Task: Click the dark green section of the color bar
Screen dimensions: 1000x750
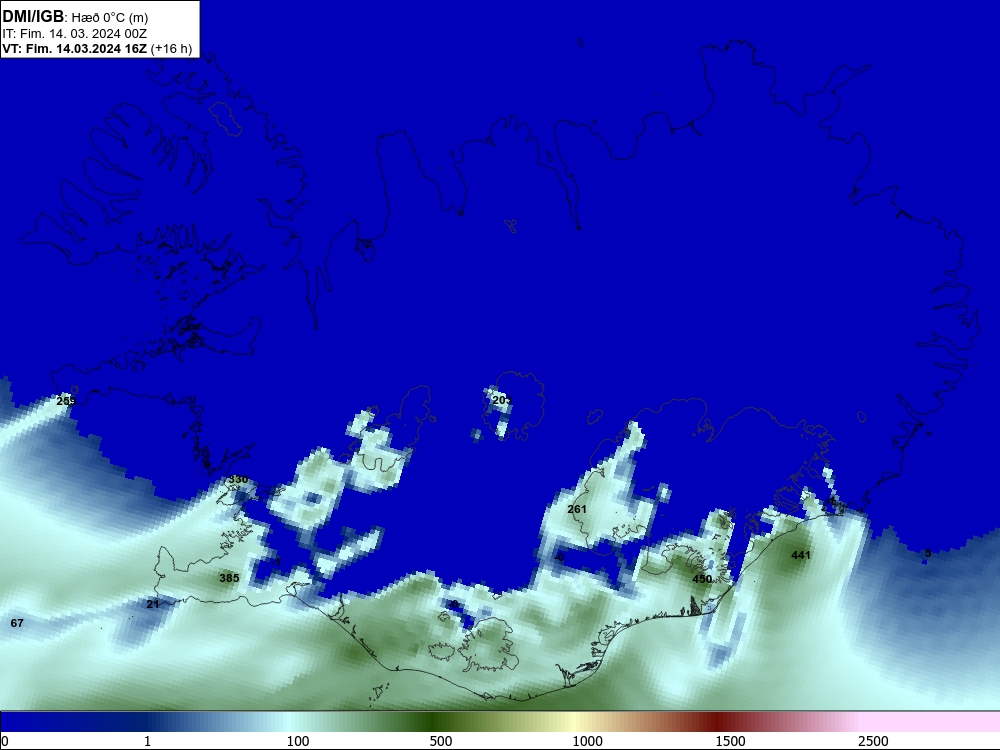Action: 430,722
